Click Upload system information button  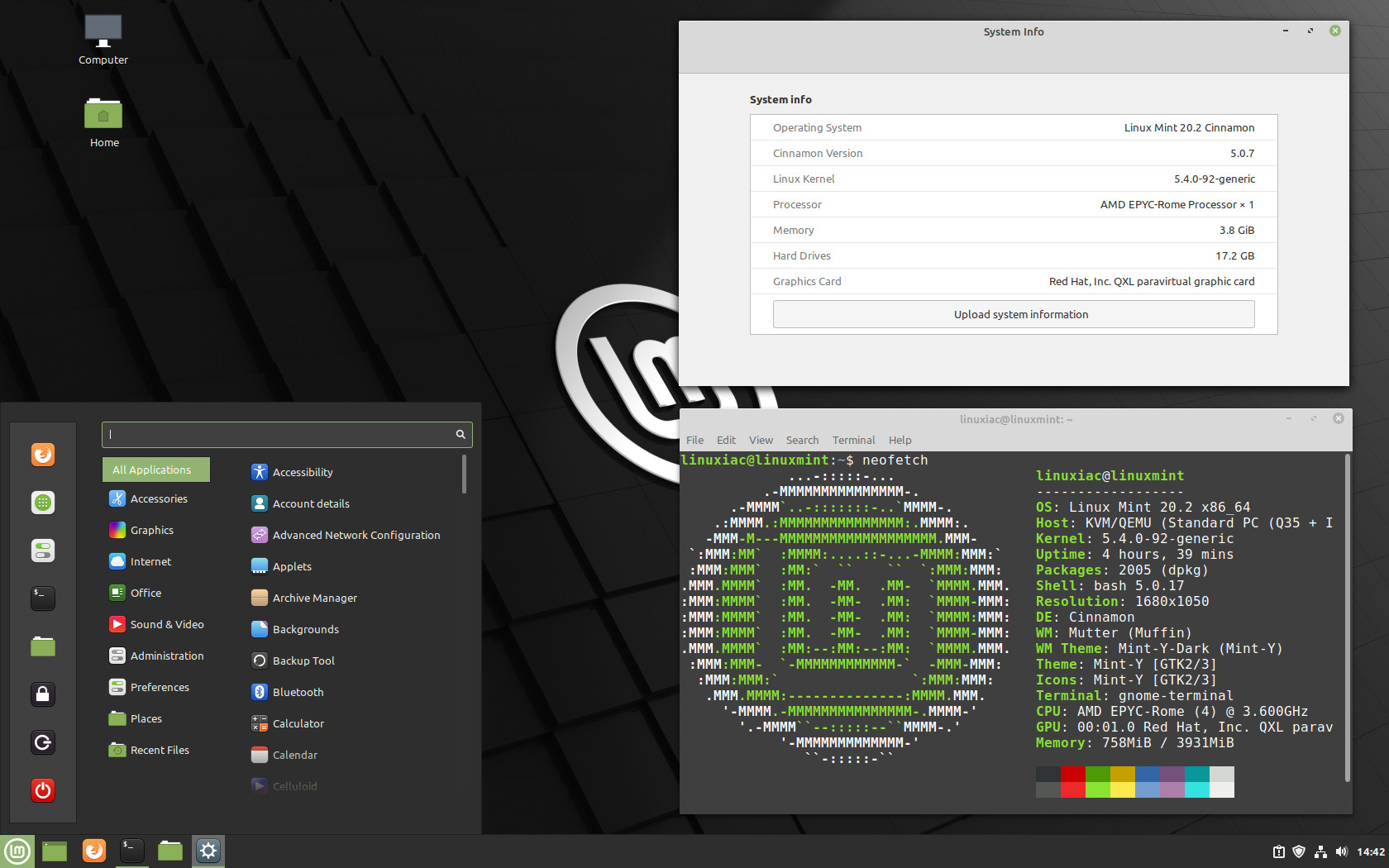[1014, 314]
